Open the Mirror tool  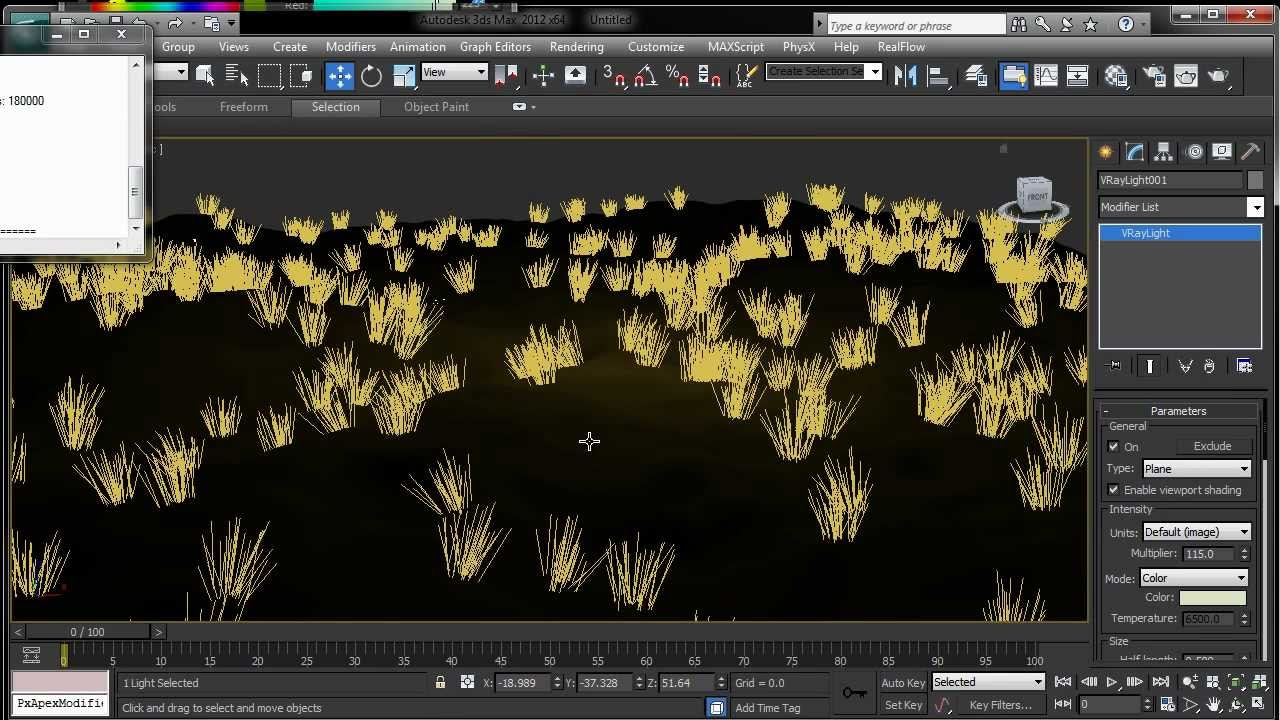(905, 76)
